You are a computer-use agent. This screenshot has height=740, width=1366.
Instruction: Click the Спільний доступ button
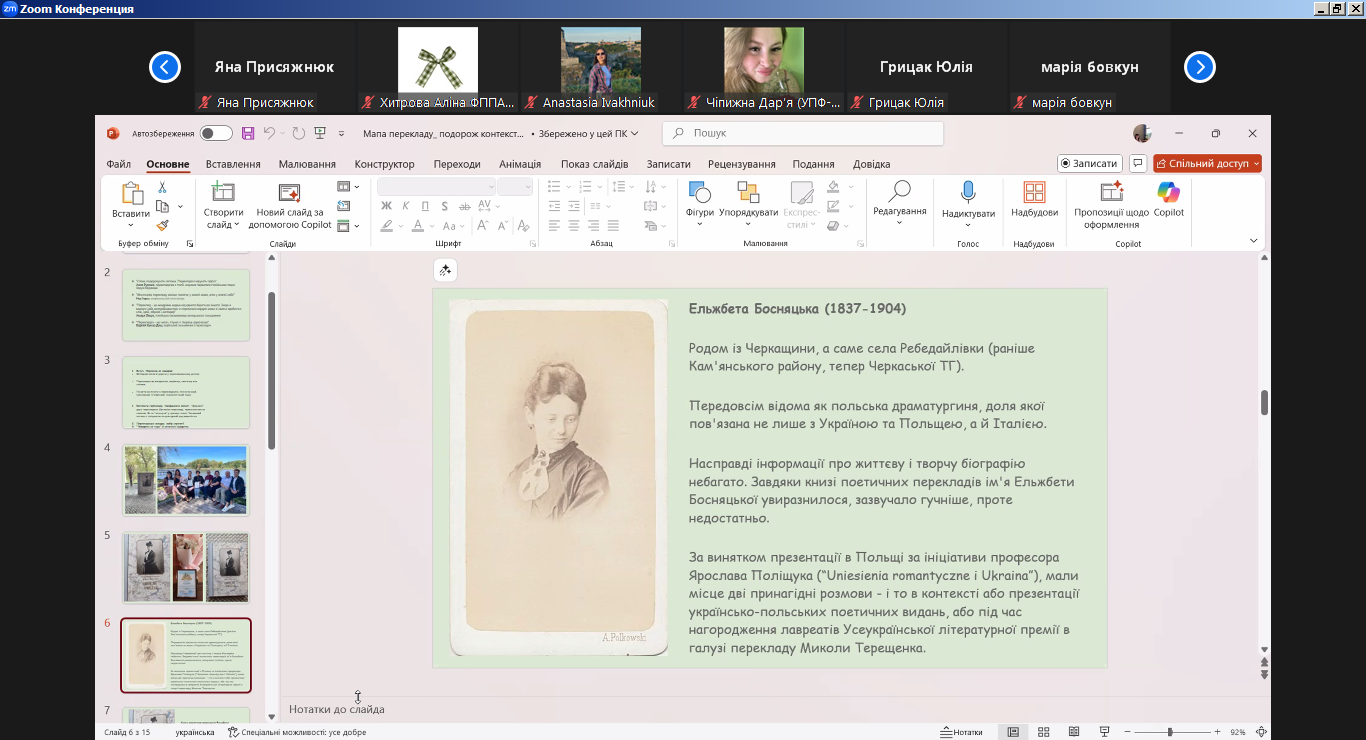1207,163
